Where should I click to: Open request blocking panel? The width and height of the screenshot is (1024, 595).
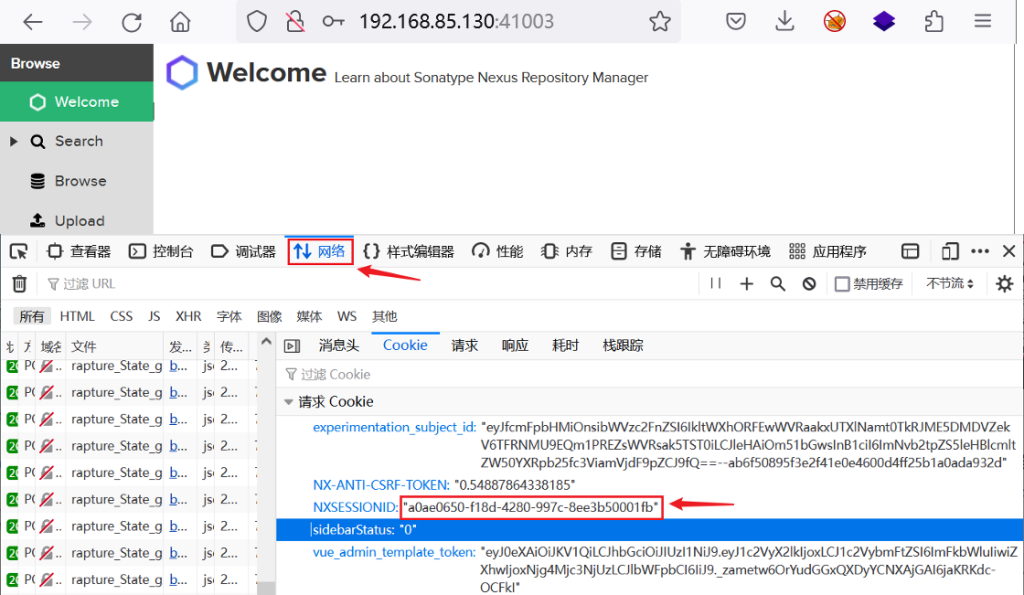click(x=809, y=283)
